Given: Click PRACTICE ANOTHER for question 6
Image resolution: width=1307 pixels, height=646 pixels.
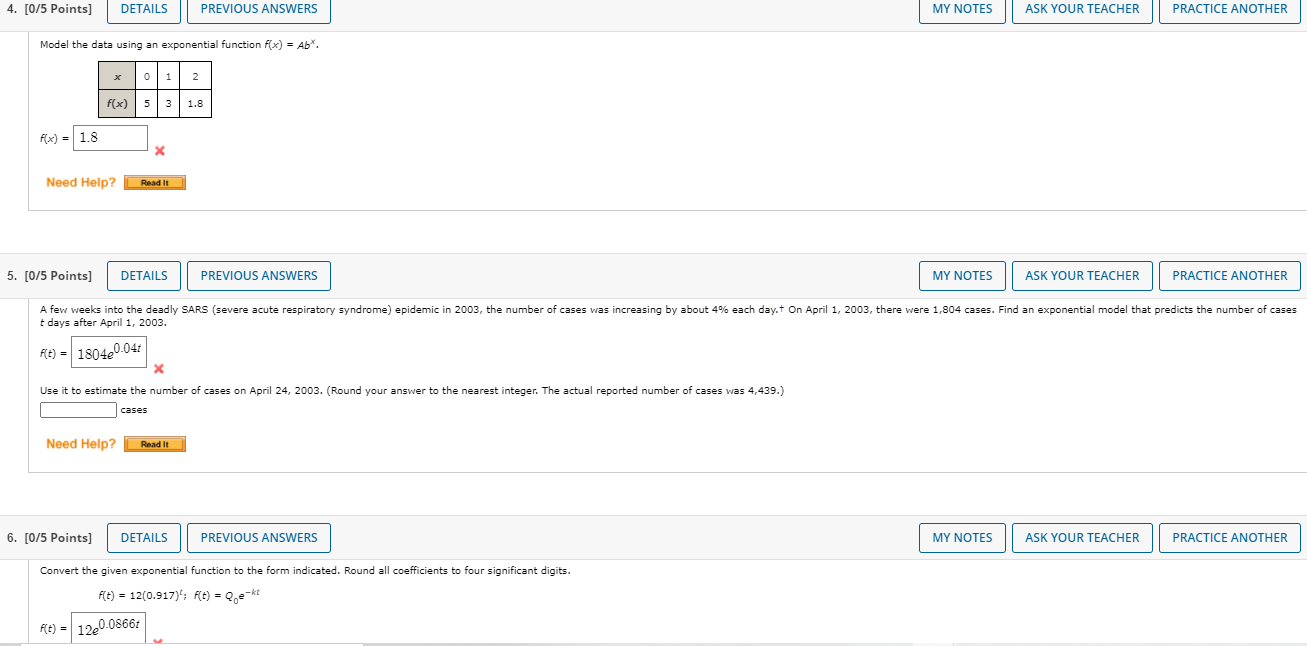Looking at the screenshot, I should (1229, 537).
